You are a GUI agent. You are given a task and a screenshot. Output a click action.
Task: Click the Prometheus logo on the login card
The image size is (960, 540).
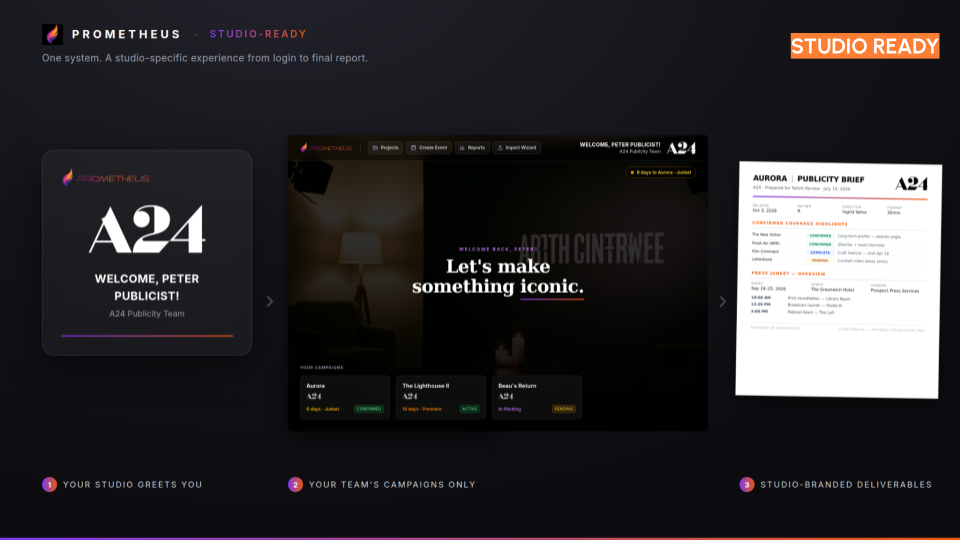(106, 178)
